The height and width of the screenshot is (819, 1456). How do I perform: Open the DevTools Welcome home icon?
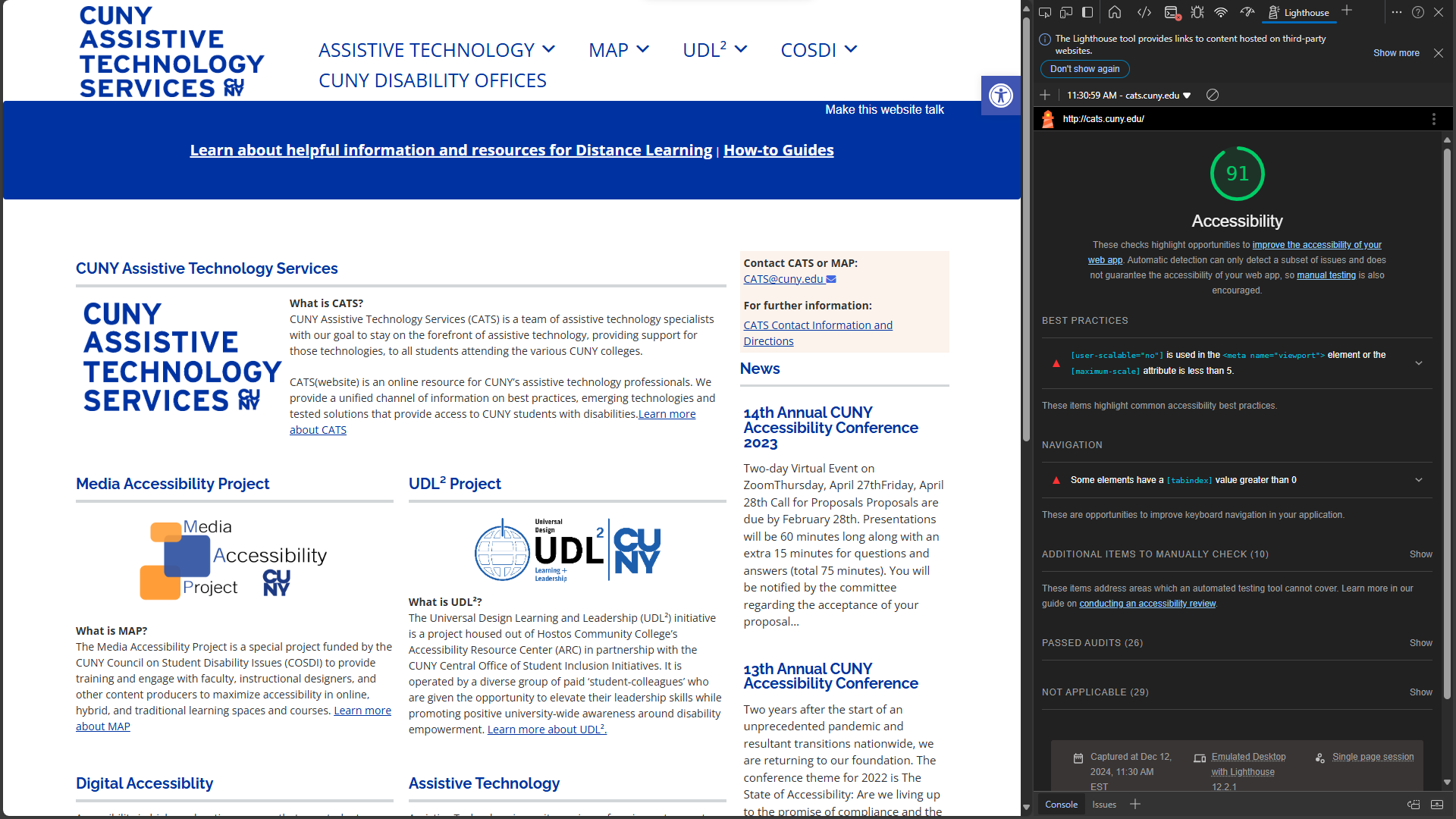1115,12
